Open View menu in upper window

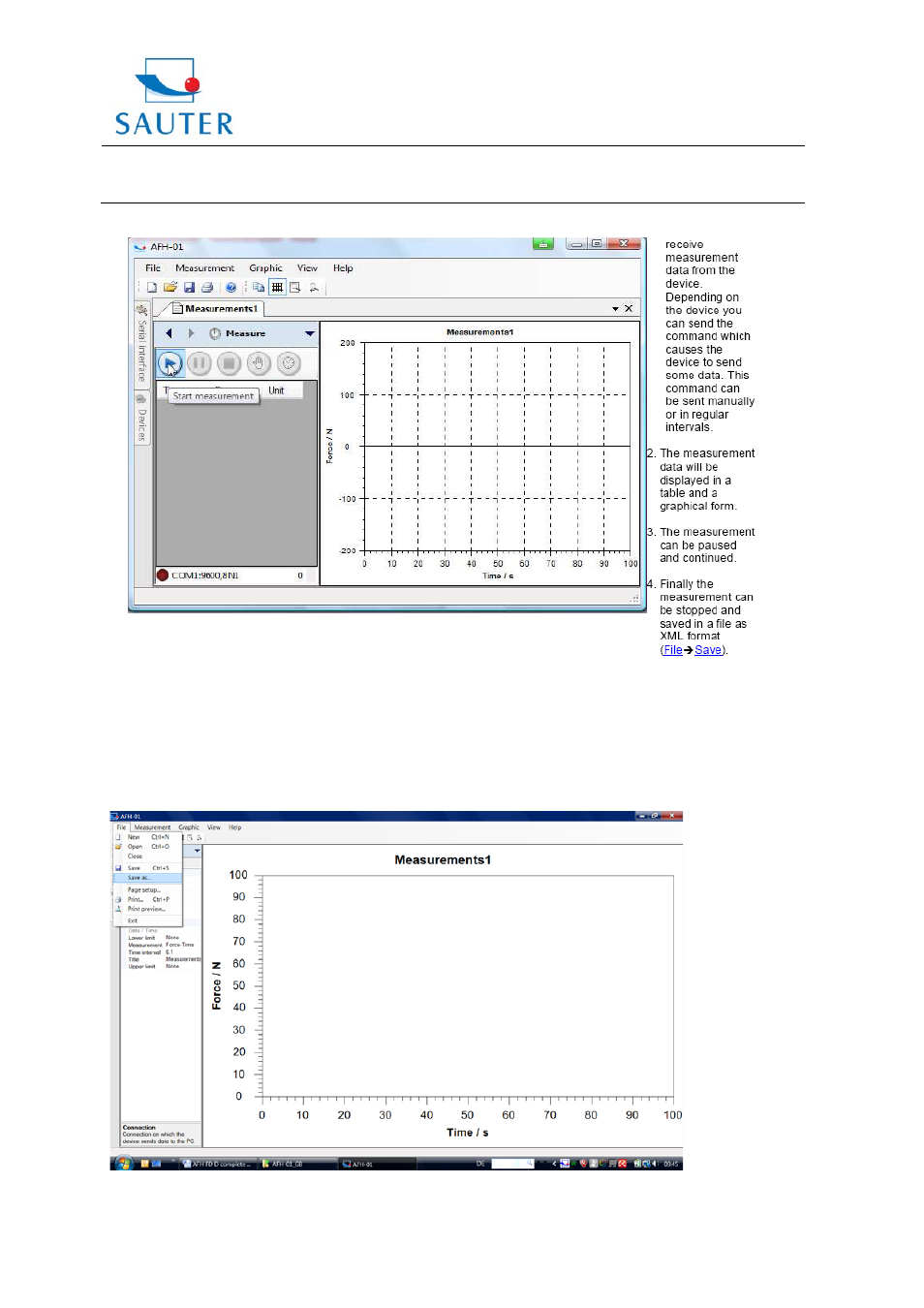307,268
